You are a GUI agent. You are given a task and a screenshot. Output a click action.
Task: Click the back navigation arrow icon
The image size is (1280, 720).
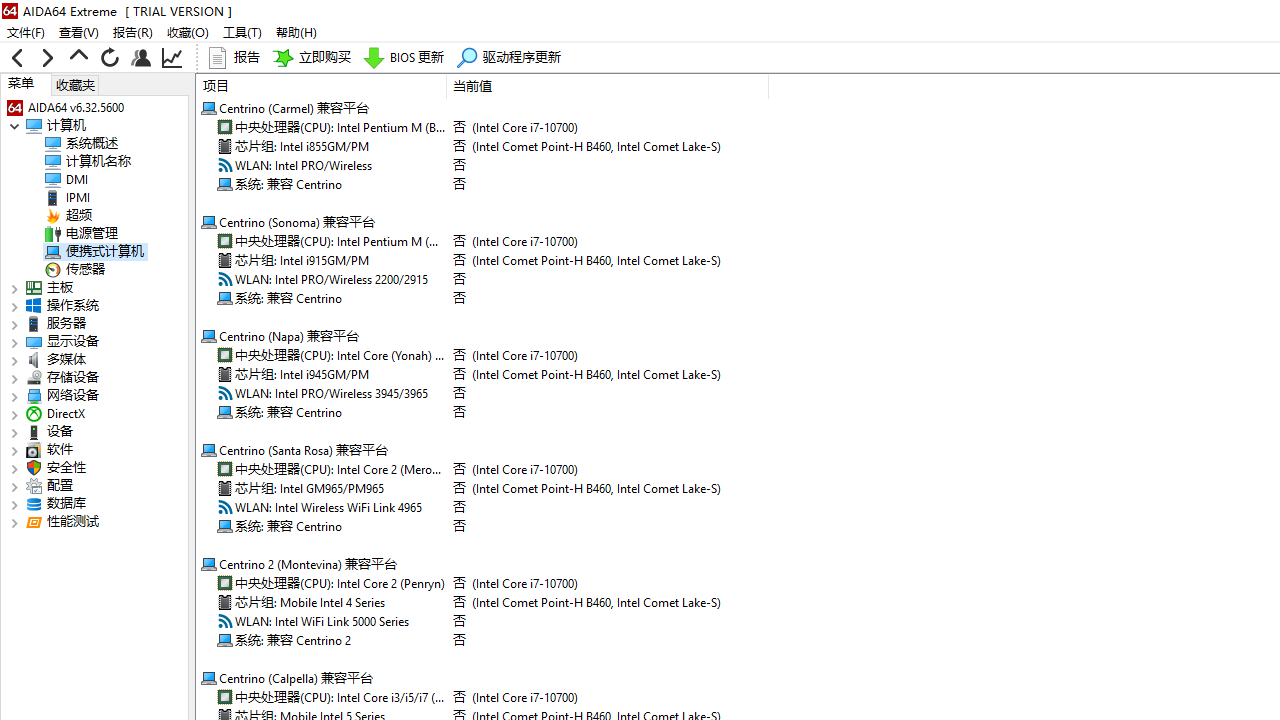[17, 58]
